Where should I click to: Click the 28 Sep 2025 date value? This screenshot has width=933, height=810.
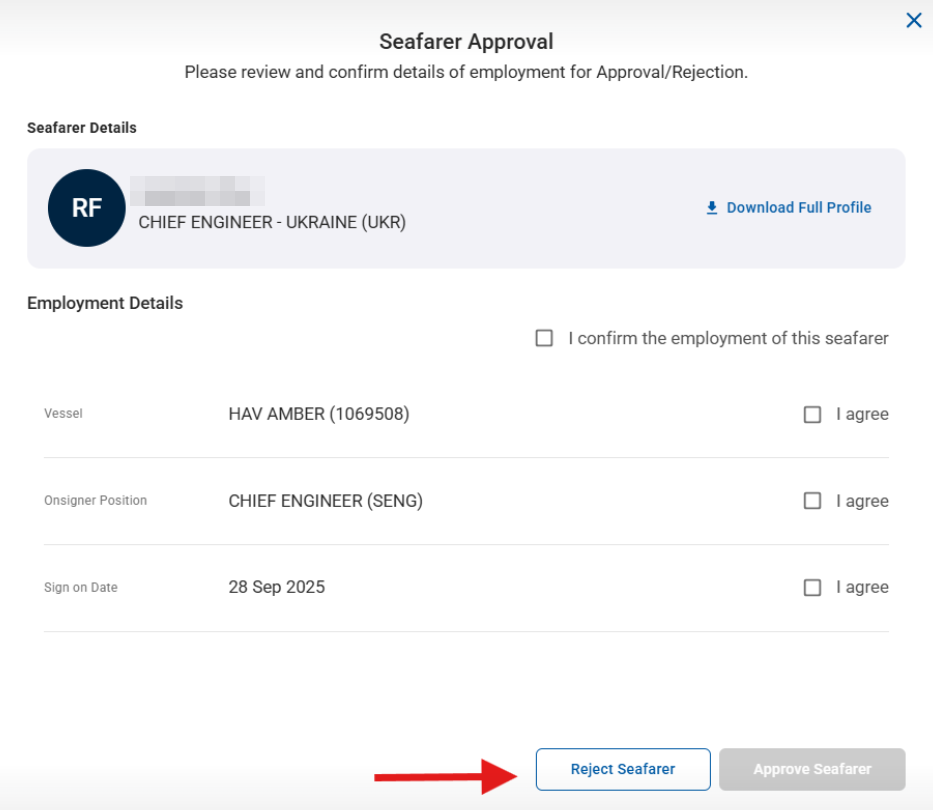coord(276,588)
